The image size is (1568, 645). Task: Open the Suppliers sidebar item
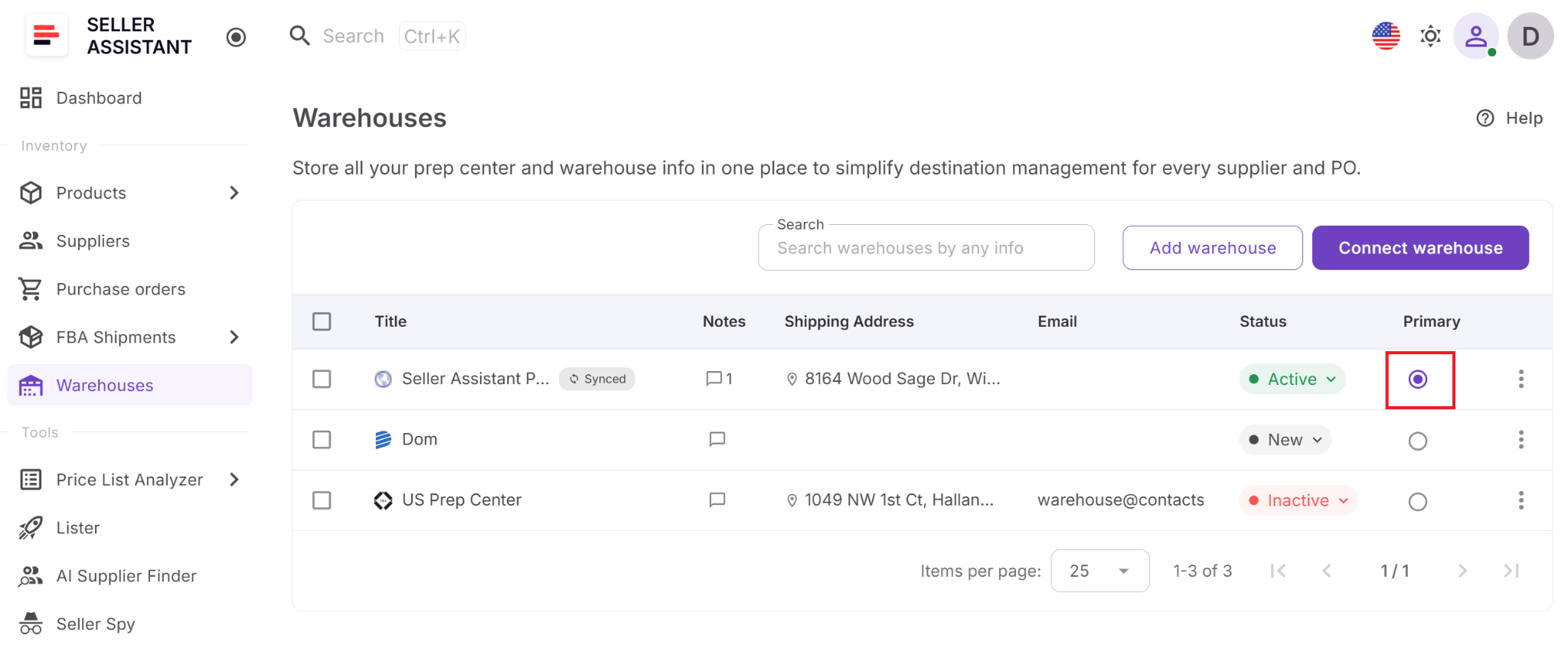point(130,241)
